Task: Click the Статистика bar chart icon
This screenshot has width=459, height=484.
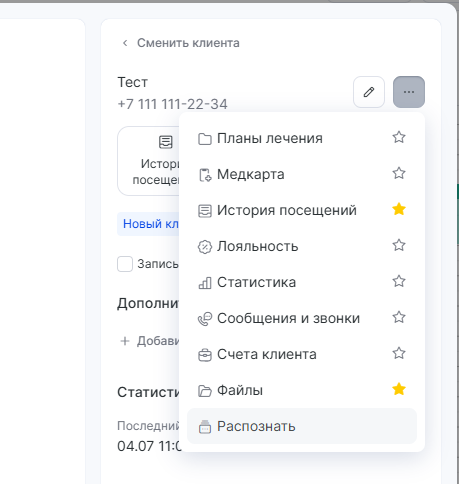Action: (x=205, y=283)
